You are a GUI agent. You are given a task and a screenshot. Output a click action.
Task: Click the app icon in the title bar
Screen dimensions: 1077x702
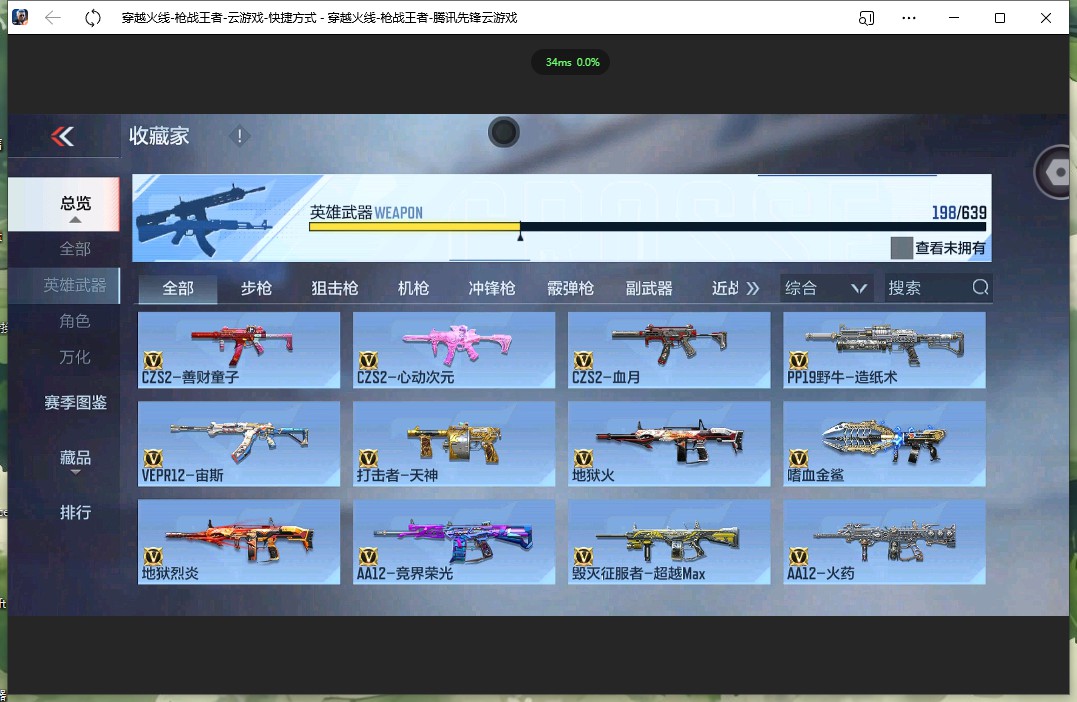20,17
